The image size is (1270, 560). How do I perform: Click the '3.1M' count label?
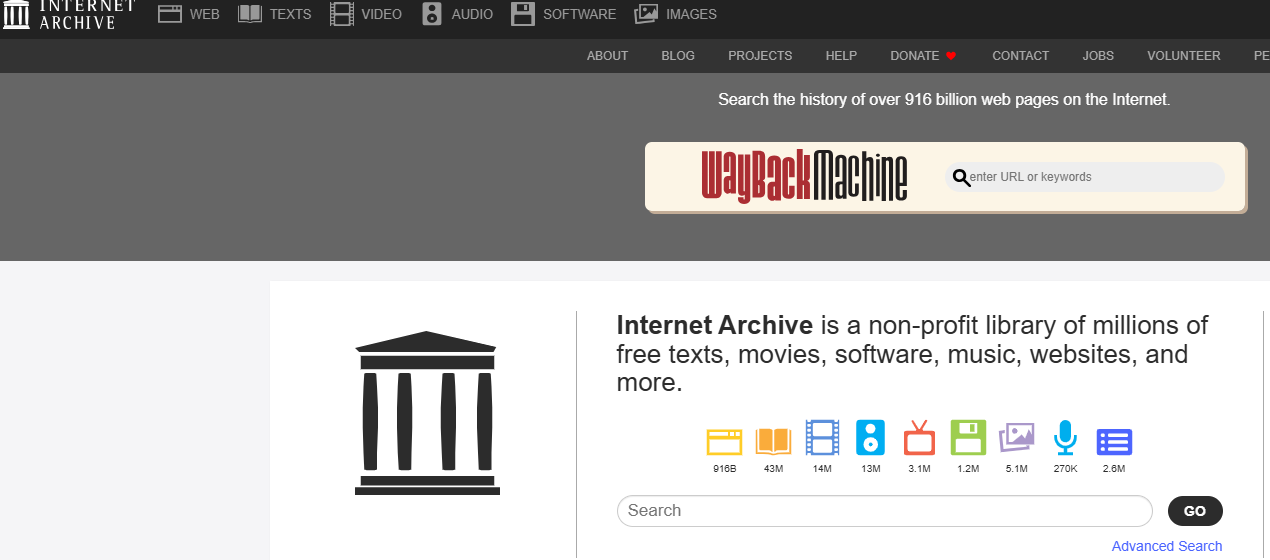coord(919,469)
